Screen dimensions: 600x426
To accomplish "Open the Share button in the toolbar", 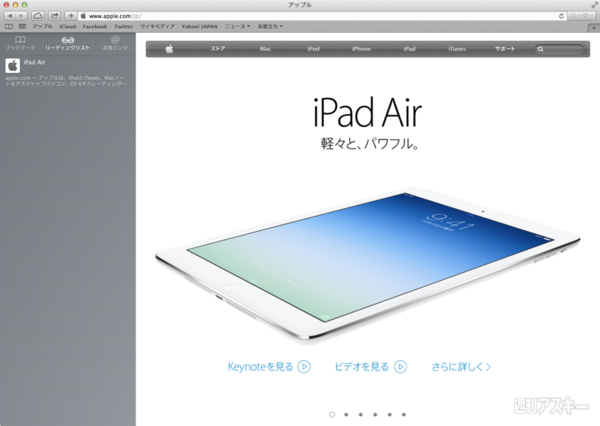I will 55,16.
